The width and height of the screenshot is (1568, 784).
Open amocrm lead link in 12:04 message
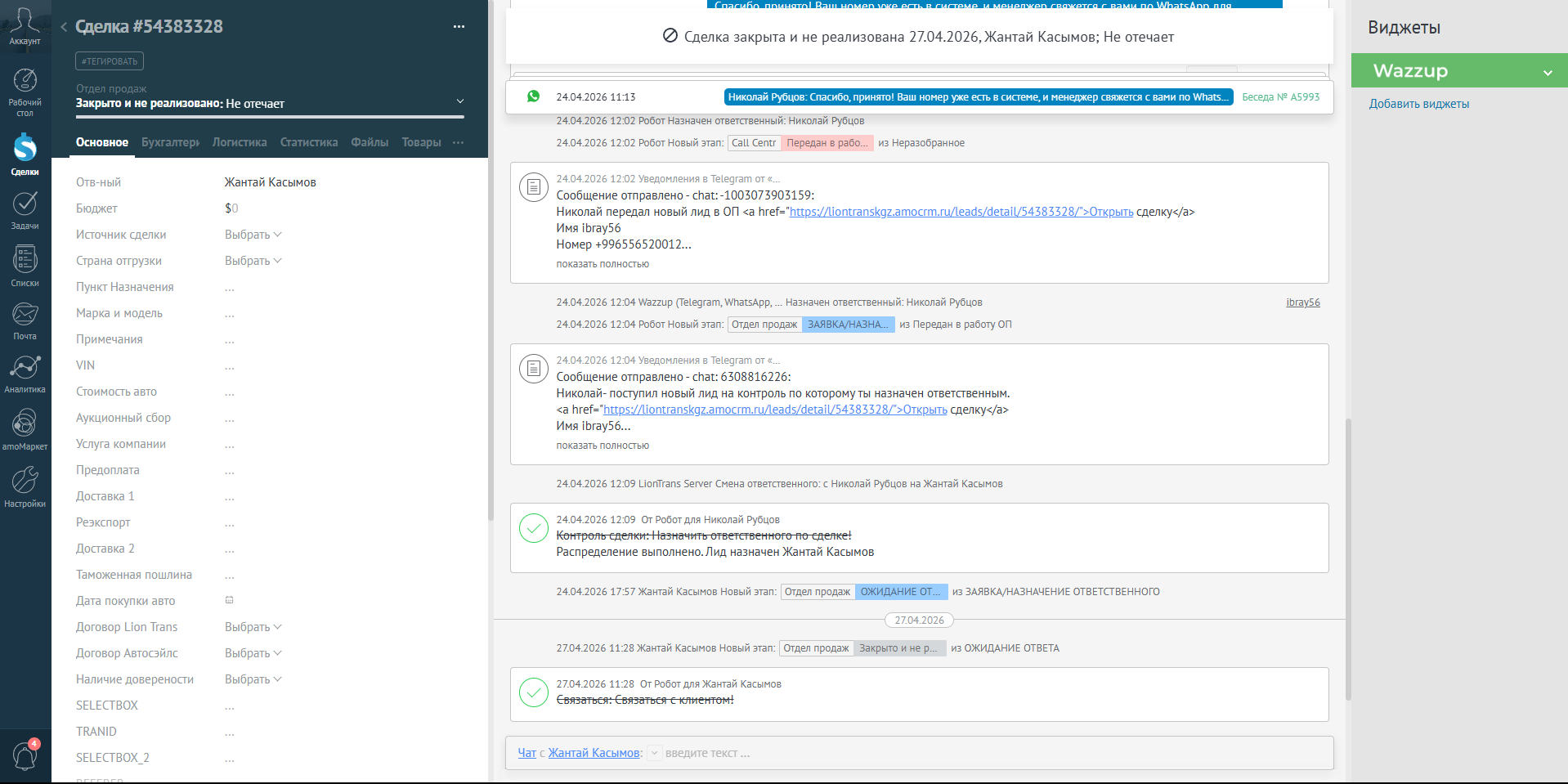point(775,410)
